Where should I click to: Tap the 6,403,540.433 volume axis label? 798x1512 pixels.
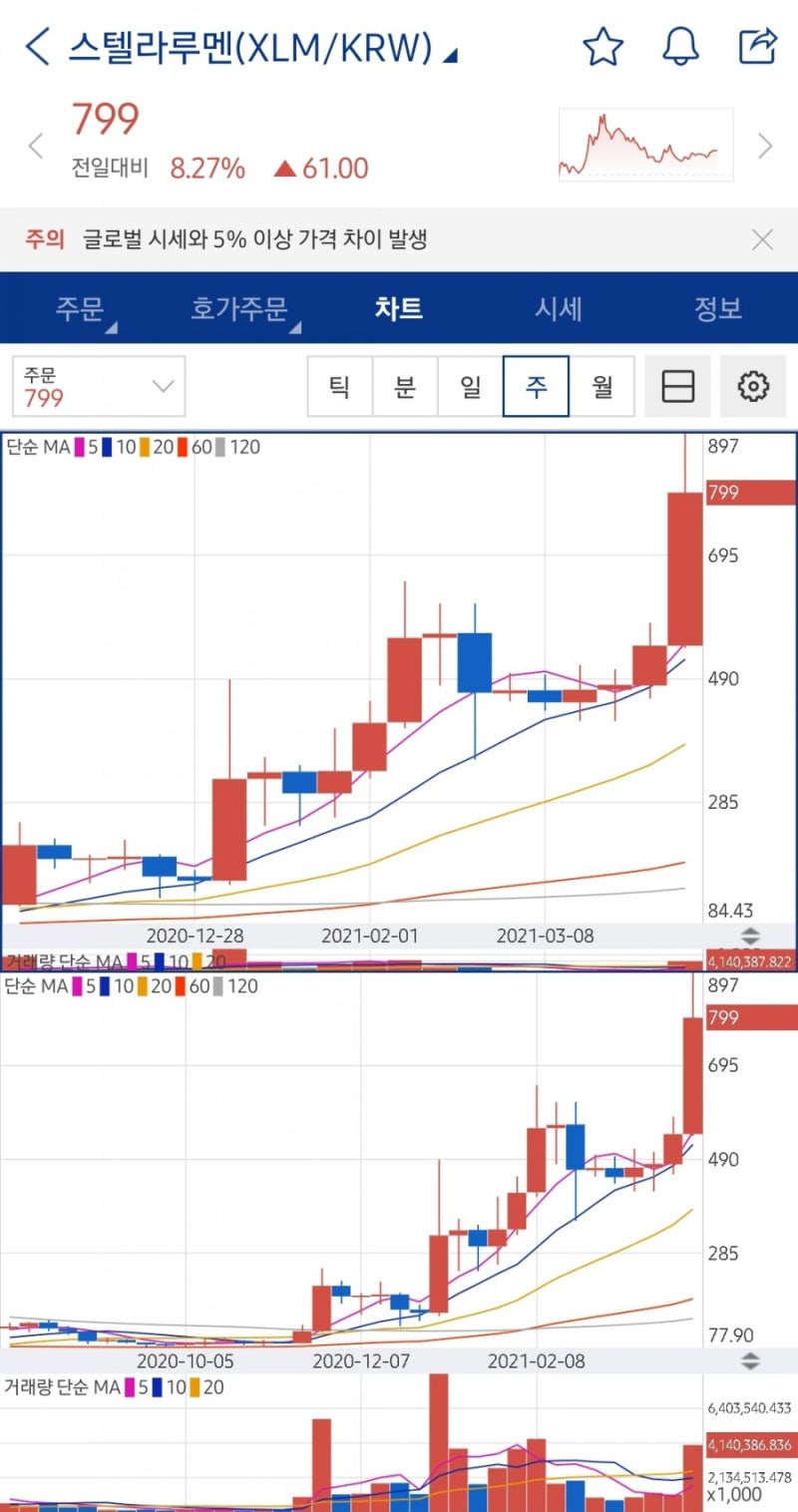point(749,1408)
